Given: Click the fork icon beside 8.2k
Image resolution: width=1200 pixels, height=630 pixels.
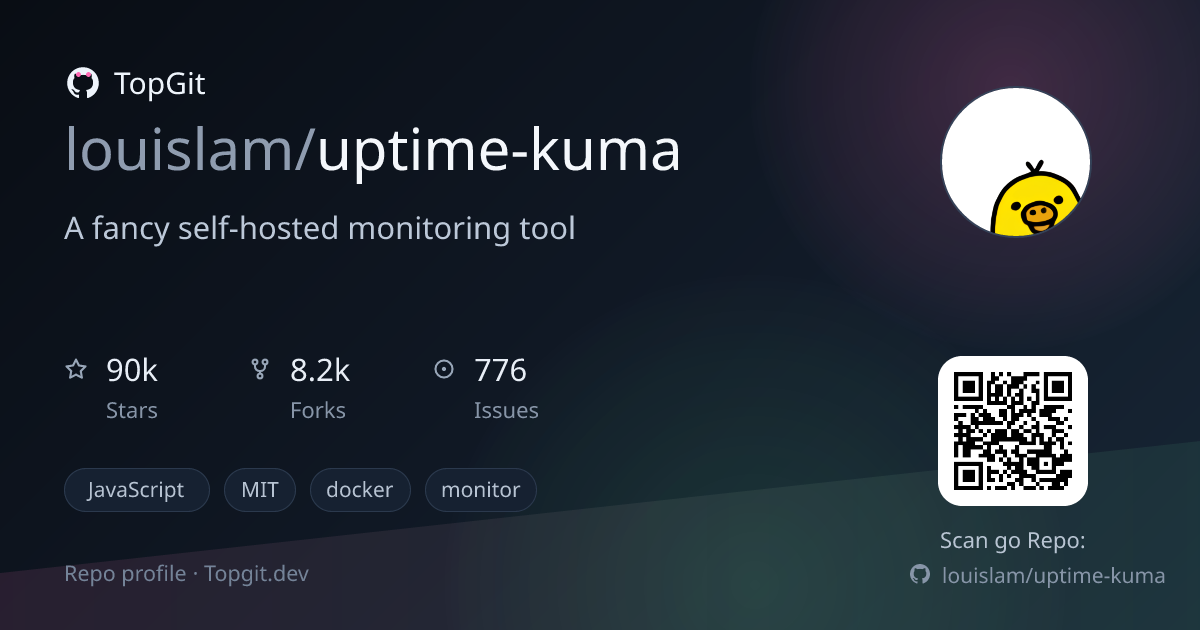Looking at the screenshot, I should click(x=260, y=370).
